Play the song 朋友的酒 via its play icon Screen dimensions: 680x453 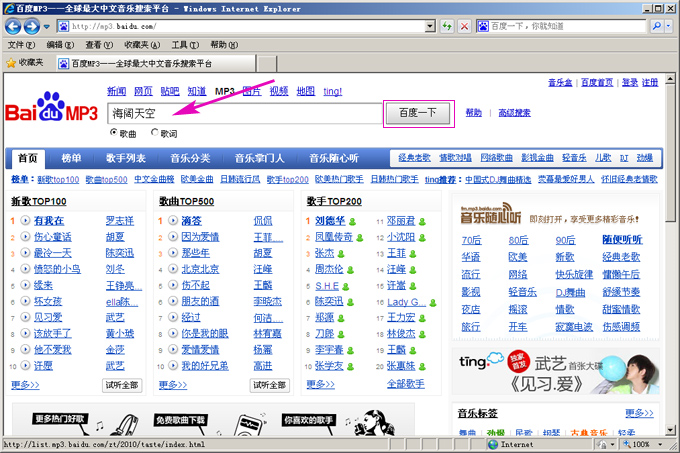(x=173, y=301)
